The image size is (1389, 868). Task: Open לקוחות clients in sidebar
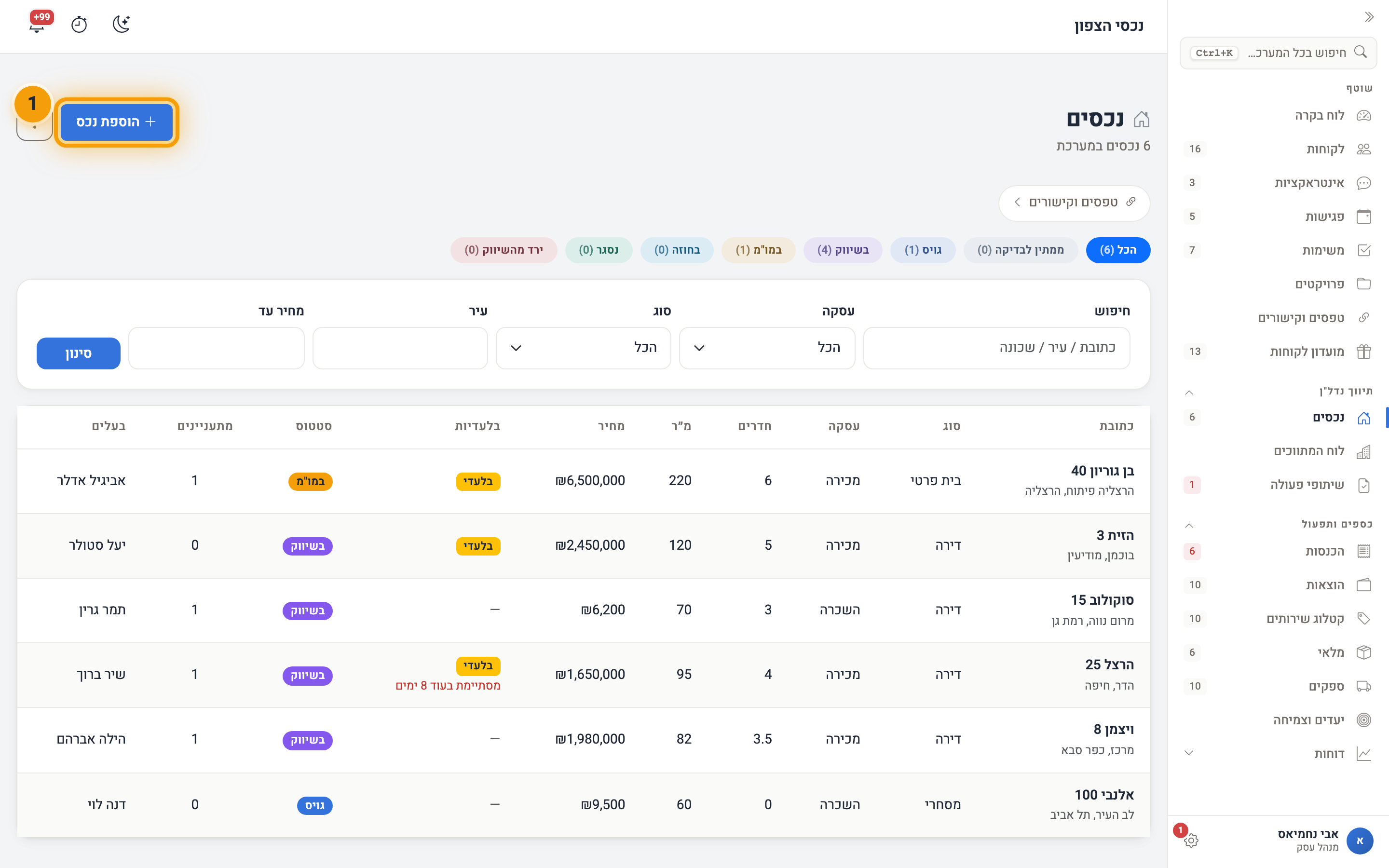(x=1278, y=149)
